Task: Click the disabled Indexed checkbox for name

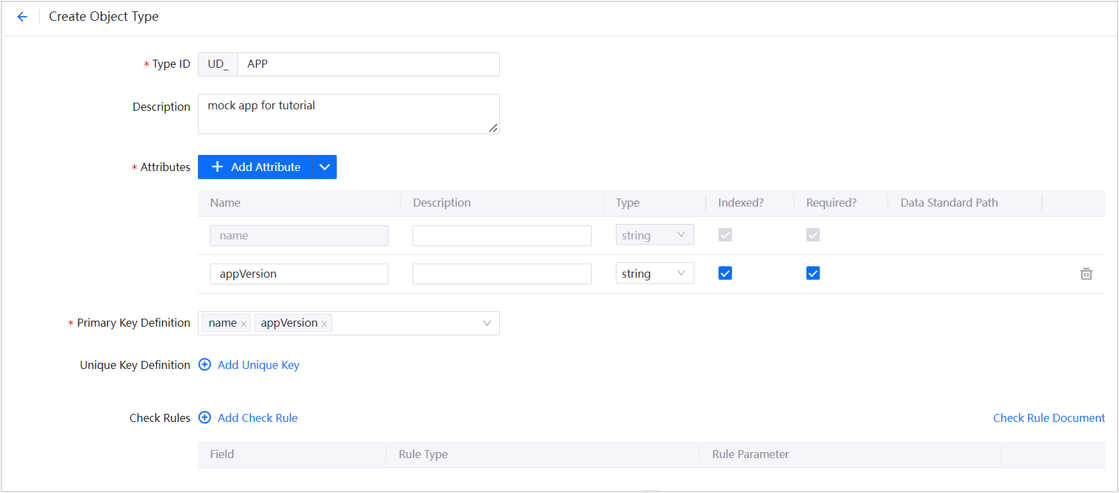Action: pyautogui.click(x=725, y=235)
